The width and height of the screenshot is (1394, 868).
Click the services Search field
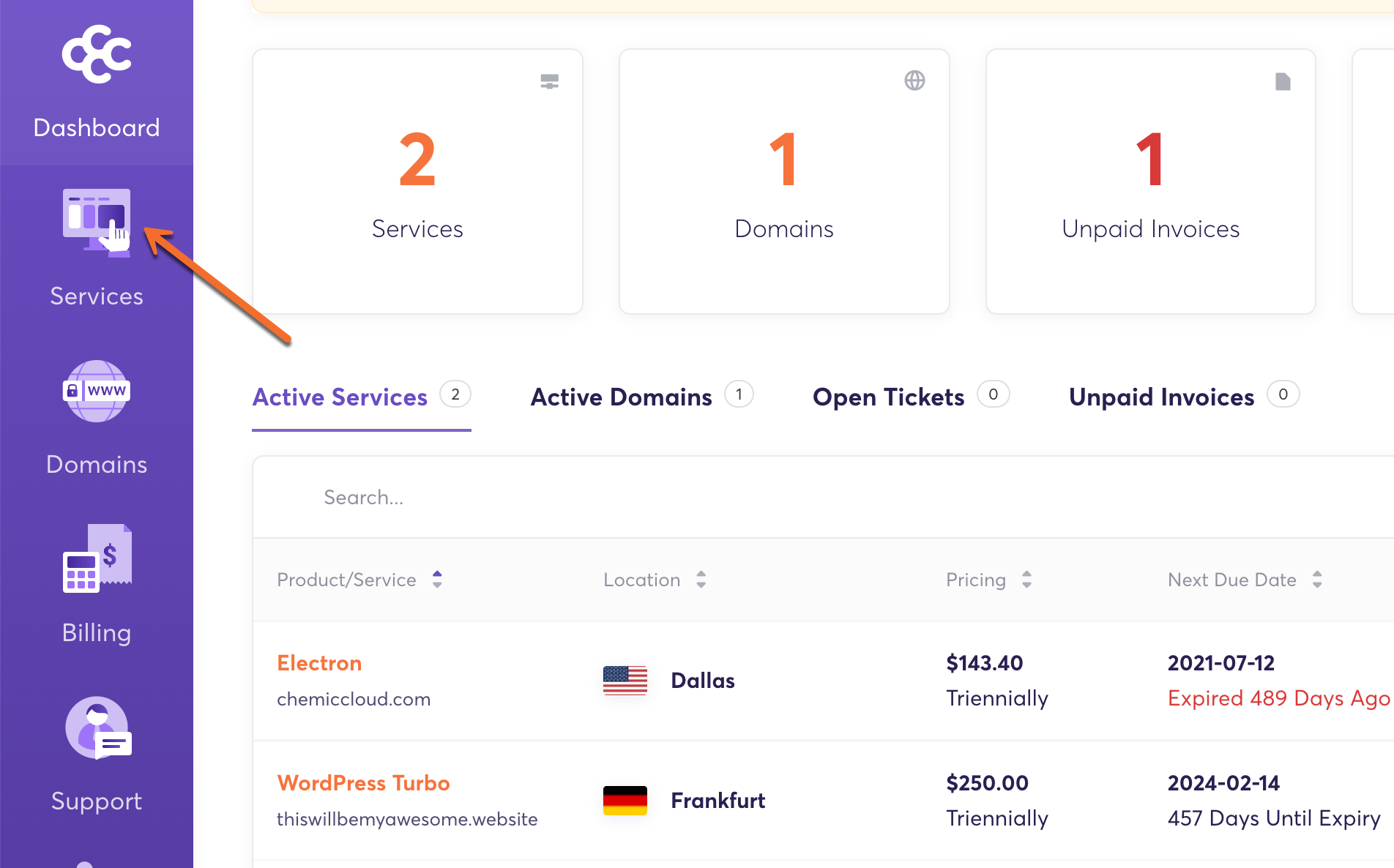click(x=586, y=498)
